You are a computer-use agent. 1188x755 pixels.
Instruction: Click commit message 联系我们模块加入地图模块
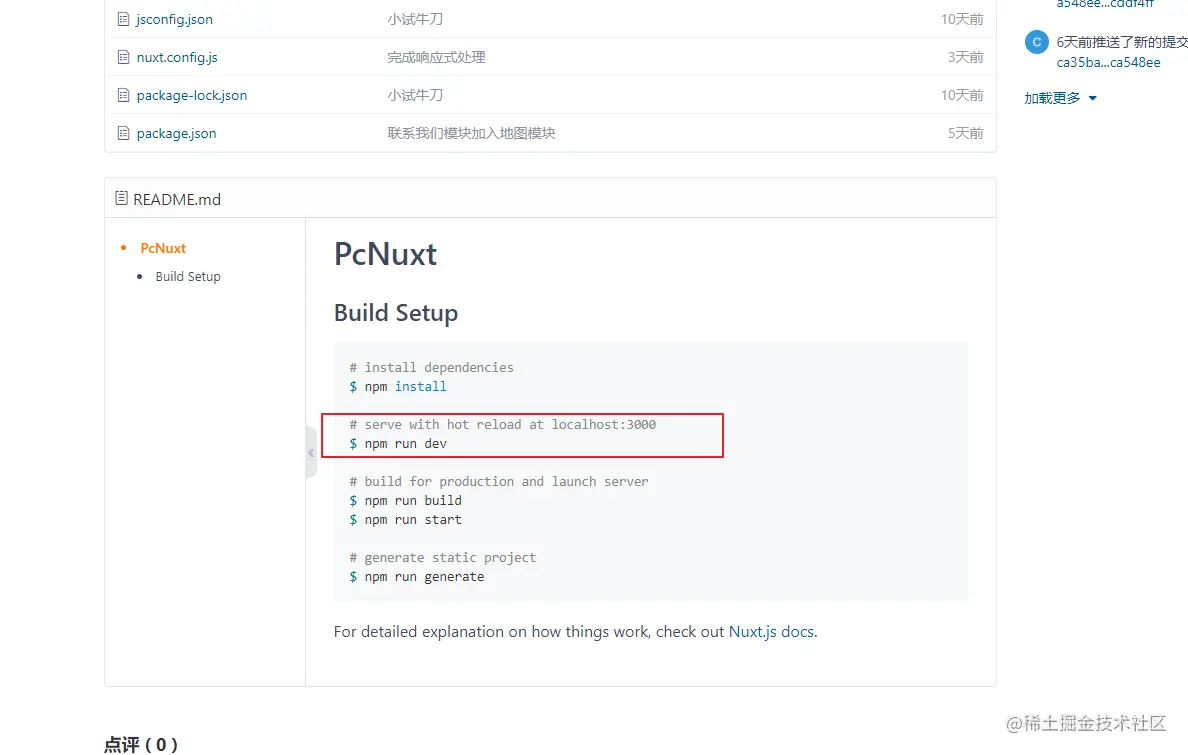click(x=471, y=133)
